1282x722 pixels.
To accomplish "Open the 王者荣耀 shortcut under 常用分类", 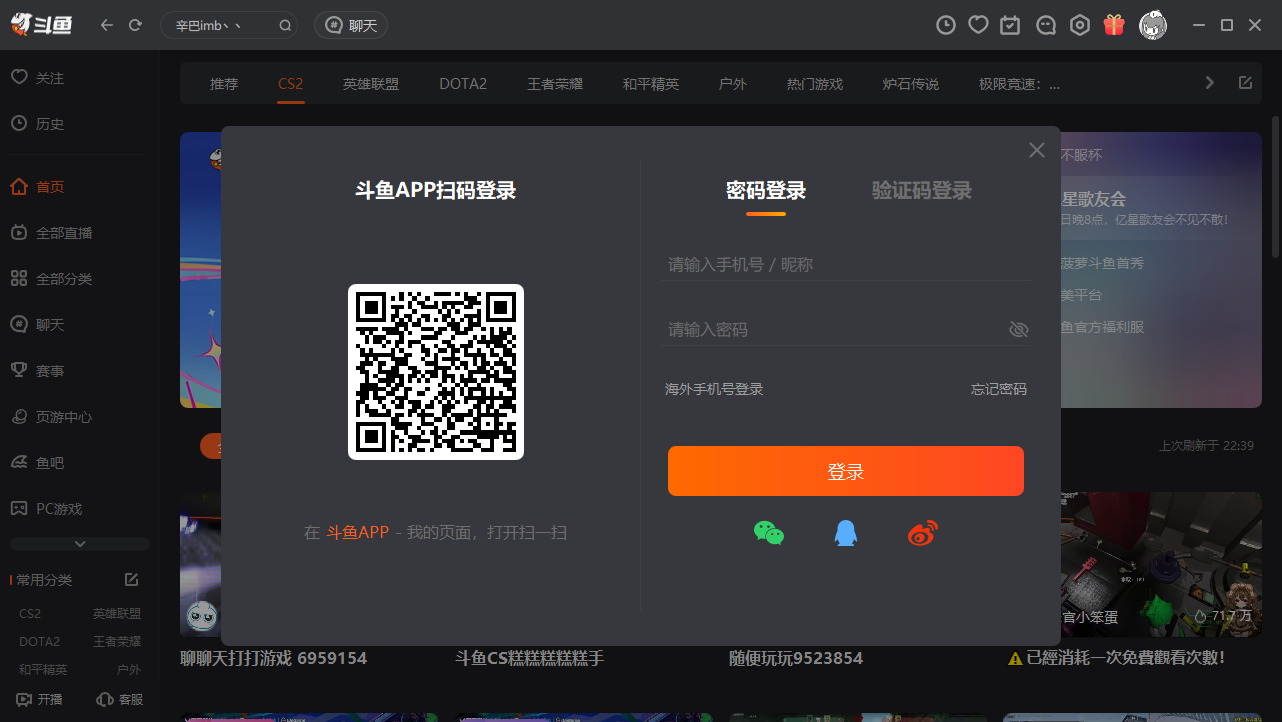I will click(x=117, y=641).
